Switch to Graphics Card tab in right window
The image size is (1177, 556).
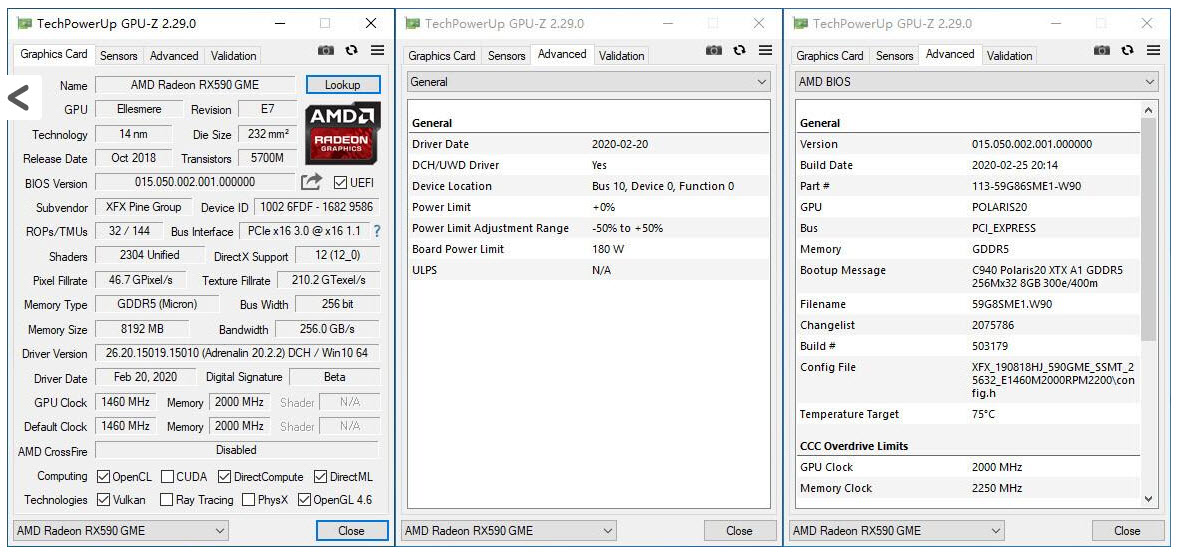830,56
